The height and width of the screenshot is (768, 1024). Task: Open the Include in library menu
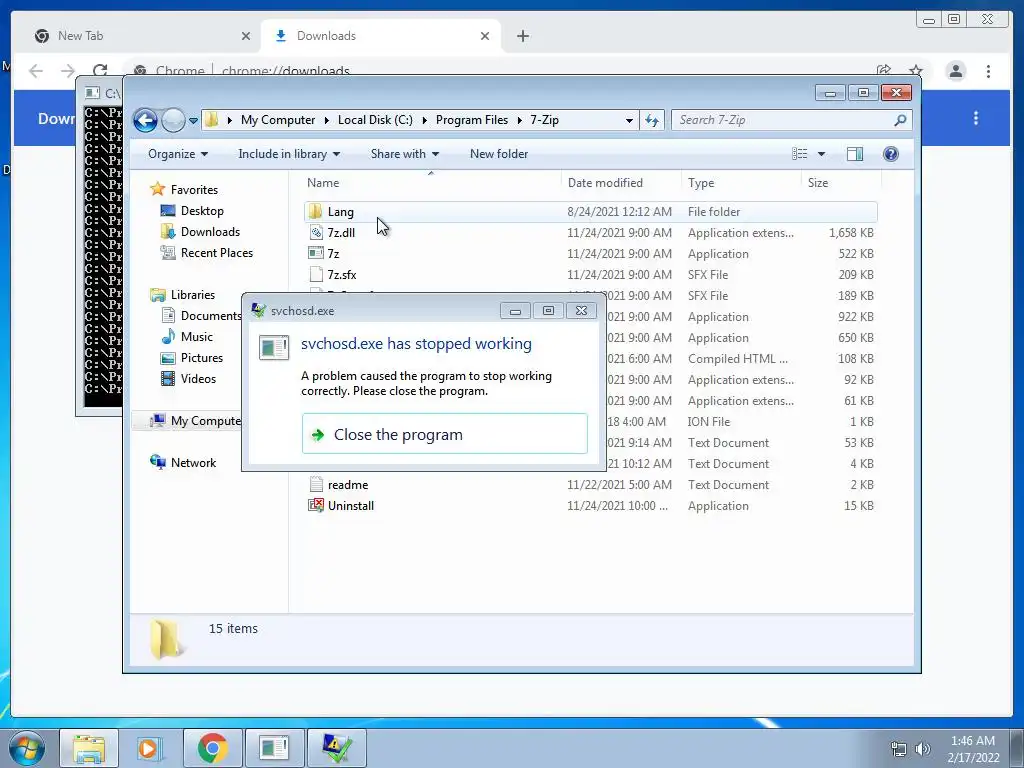(x=289, y=154)
